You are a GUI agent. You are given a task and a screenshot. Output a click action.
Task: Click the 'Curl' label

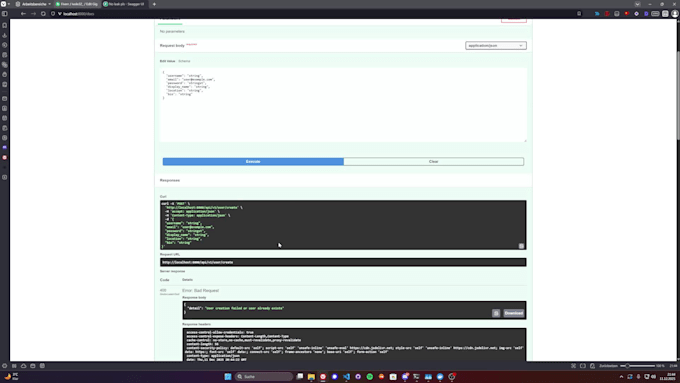click(163, 196)
